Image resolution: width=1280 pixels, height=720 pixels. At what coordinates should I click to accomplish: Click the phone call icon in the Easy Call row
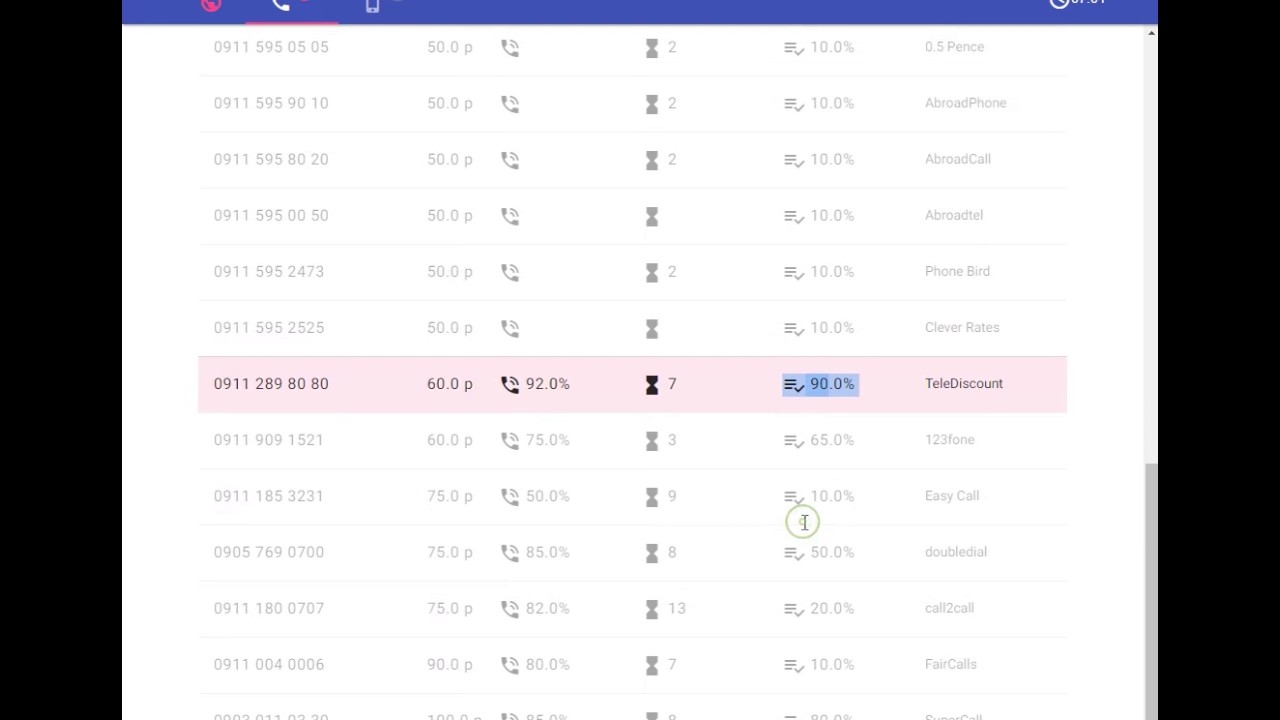[x=510, y=496]
